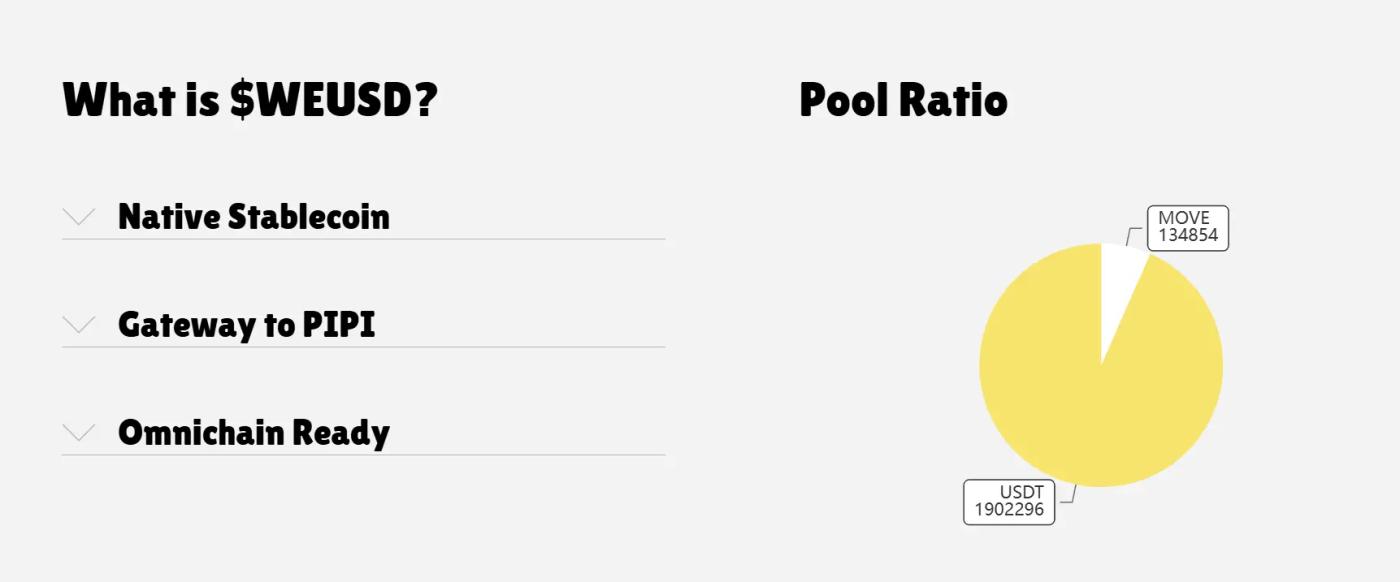Click the divider line under Omnichain Ready

(364, 455)
